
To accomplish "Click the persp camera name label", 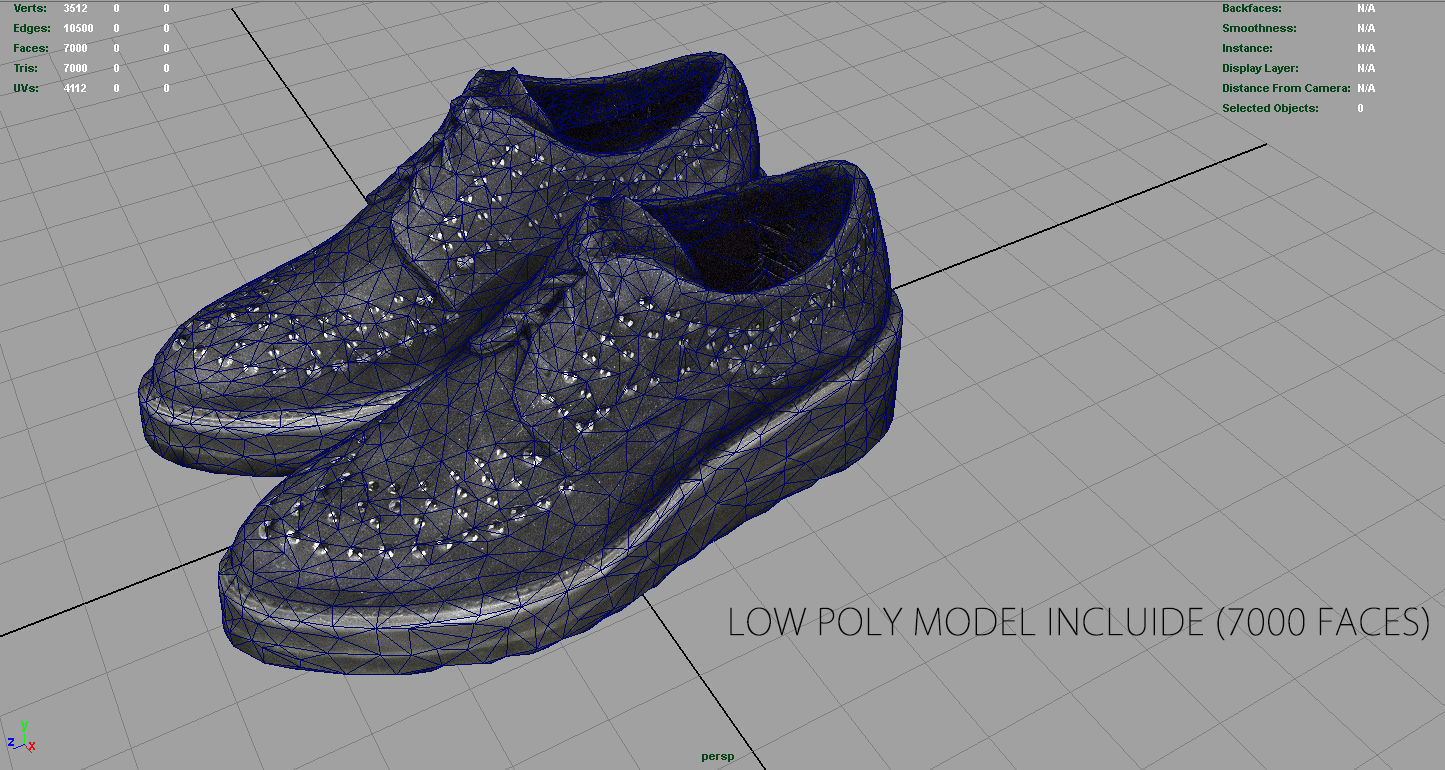I will 717,757.
